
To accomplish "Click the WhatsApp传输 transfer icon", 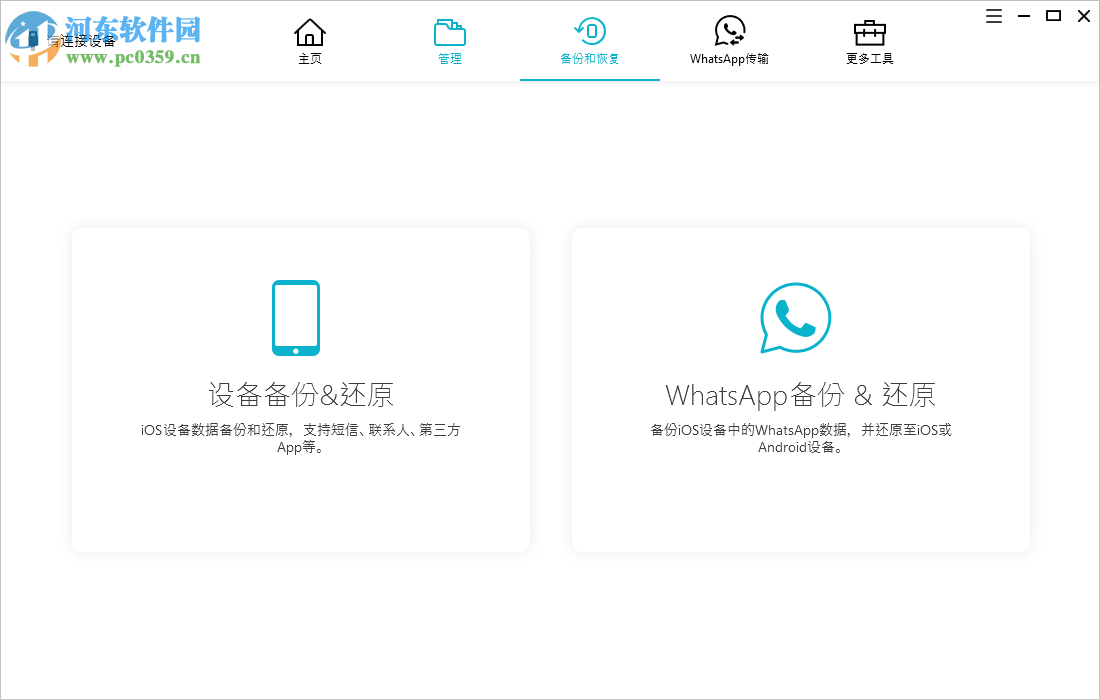I will coord(729,31).
